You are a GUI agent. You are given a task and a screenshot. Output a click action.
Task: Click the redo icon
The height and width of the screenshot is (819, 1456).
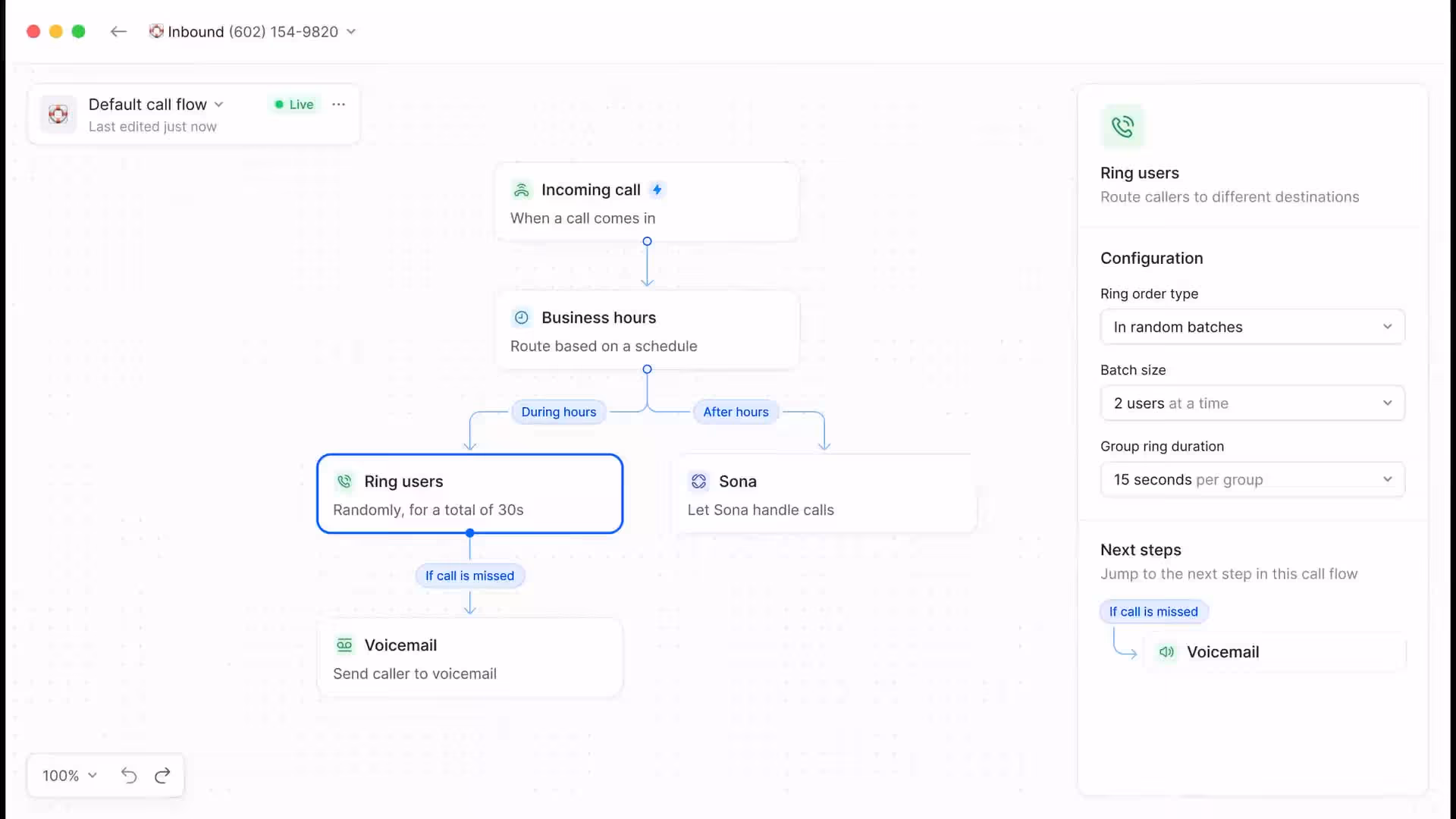click(162, 775)
